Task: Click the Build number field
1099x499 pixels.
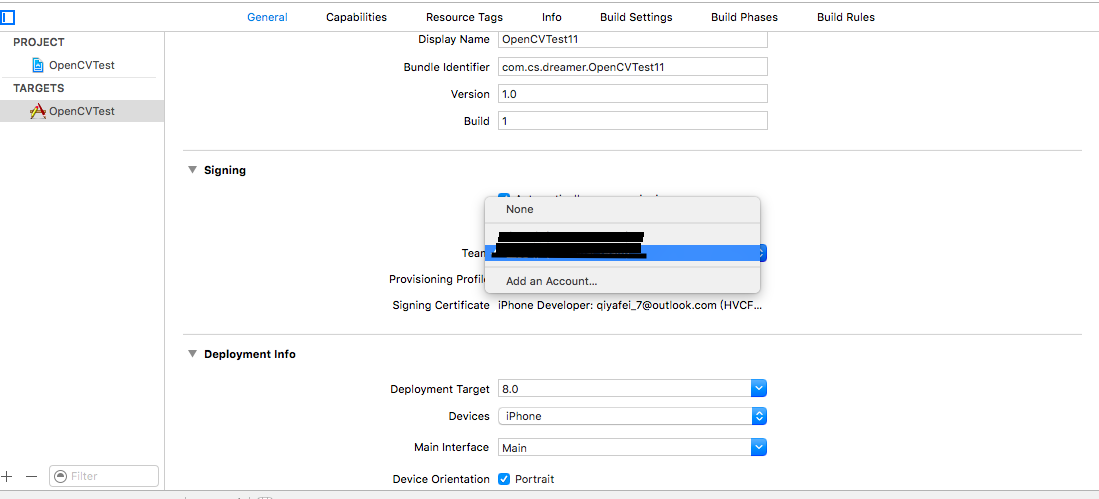Action: coord(632,121)
